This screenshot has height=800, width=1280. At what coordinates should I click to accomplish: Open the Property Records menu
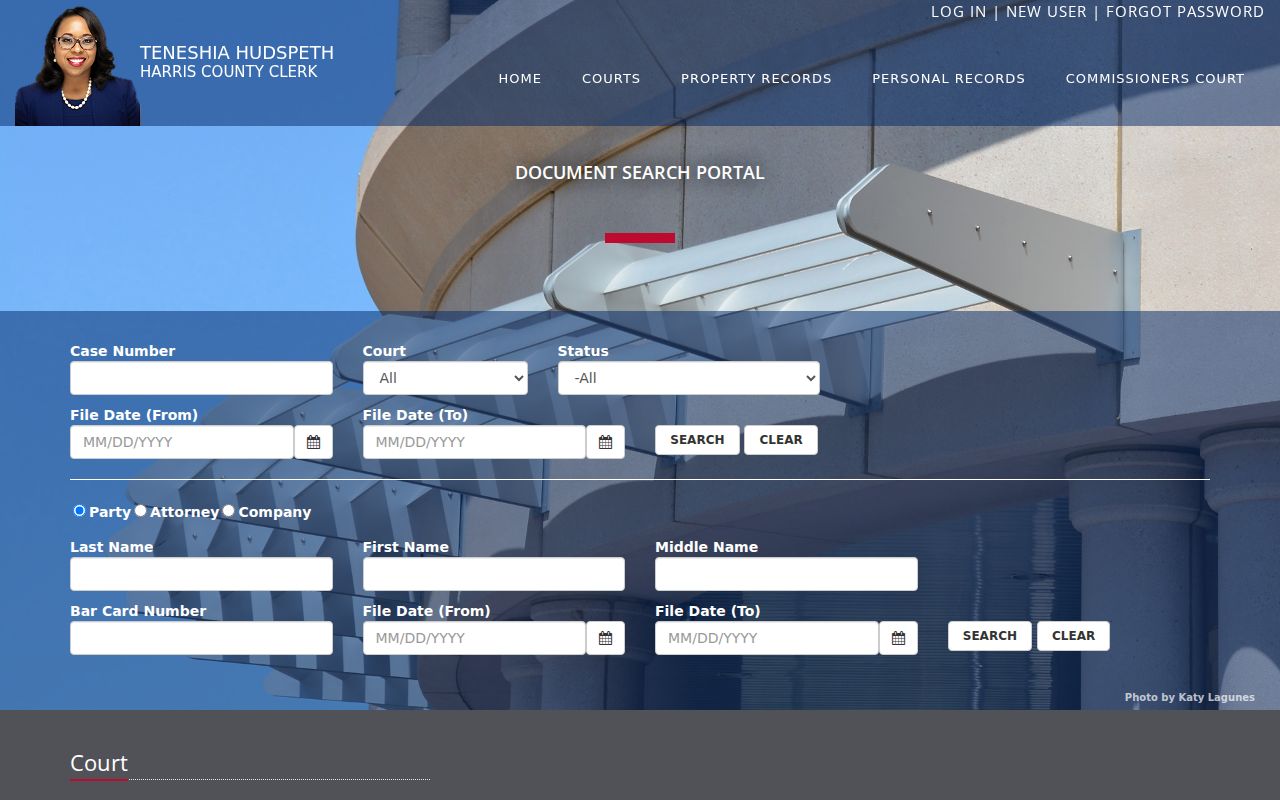(756, 78)
